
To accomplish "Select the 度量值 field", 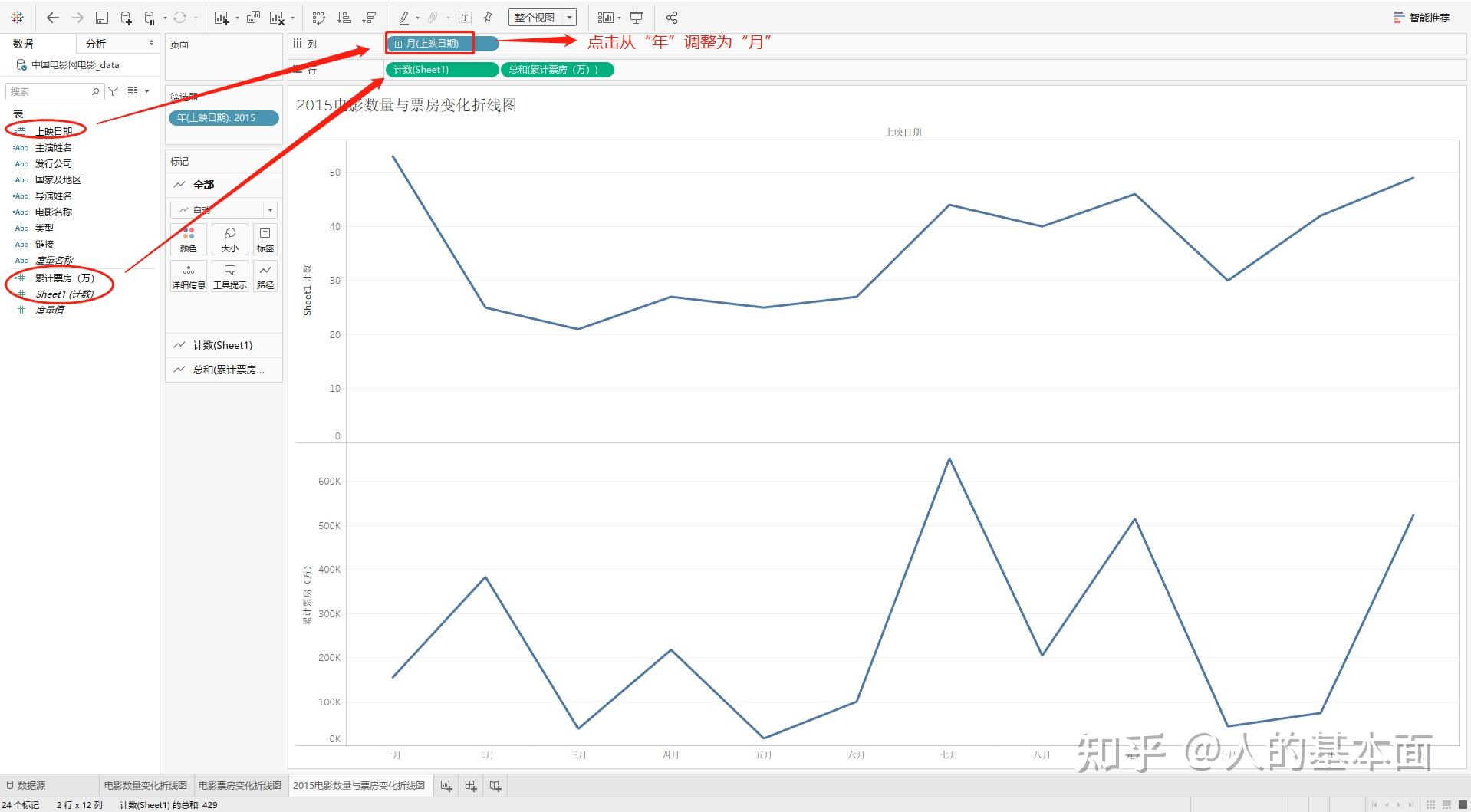I will [50, 311].
